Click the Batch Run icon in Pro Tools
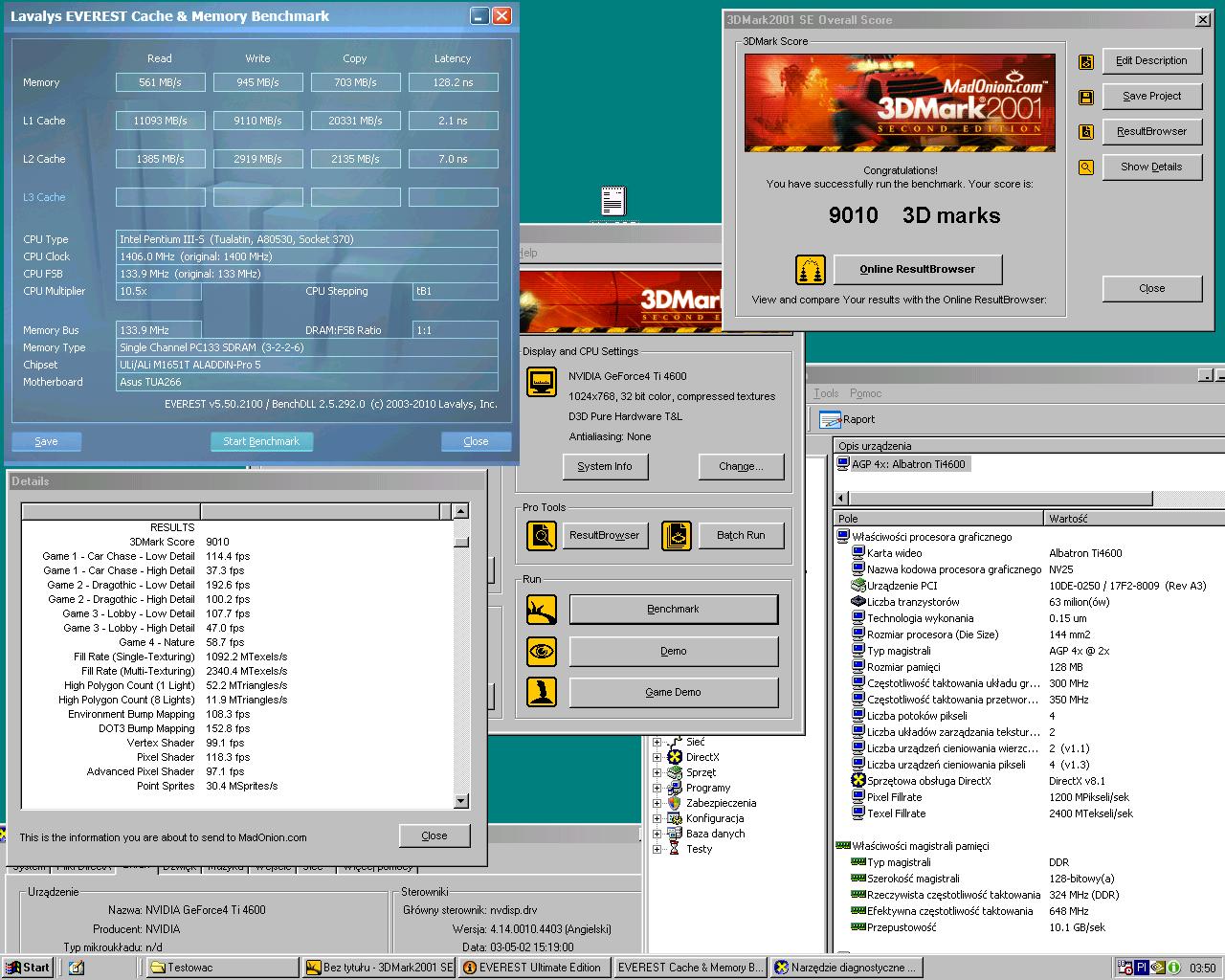The height and width of the screenshot is (980, 1225). coord(677,535)
